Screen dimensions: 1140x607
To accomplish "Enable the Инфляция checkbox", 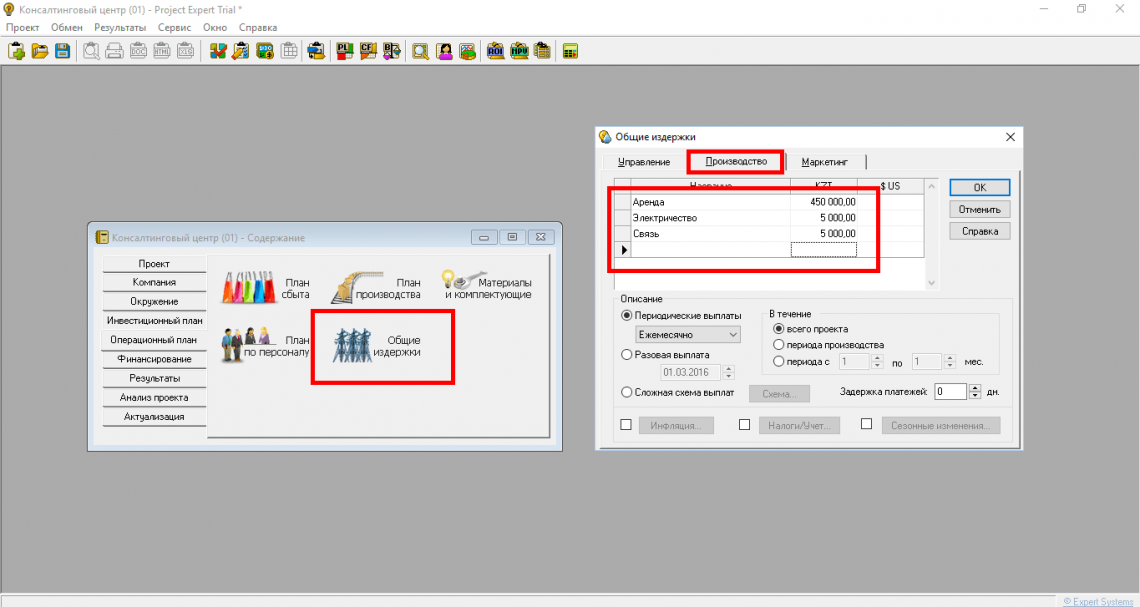I will click(627, 425).
